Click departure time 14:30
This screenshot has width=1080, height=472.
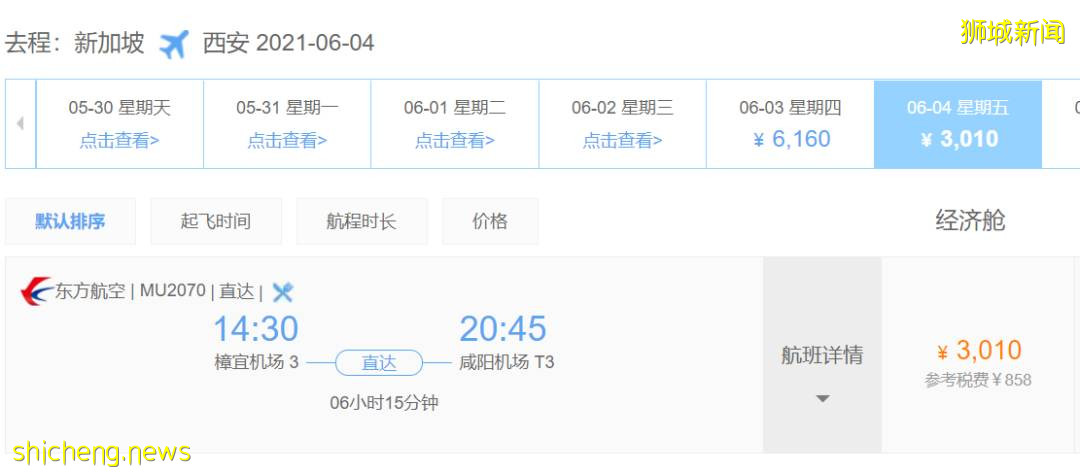(256, 329)
